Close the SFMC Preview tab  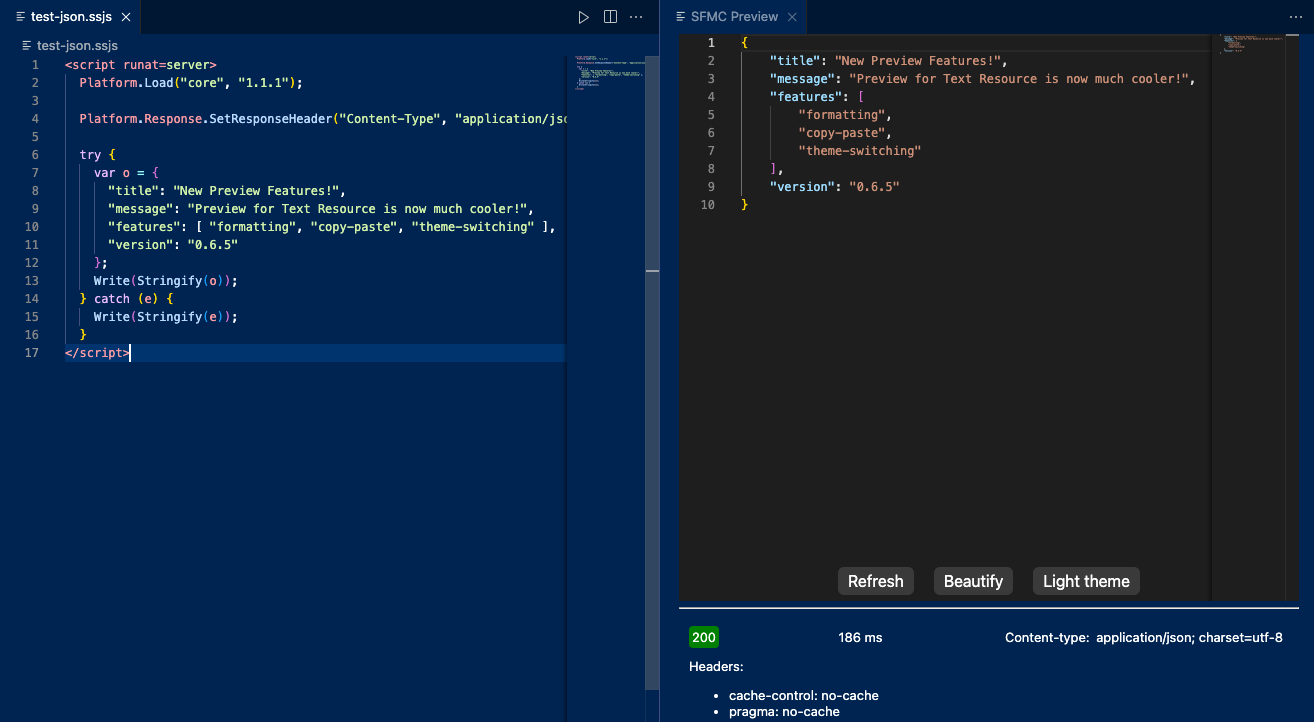click(x=792, y=17)
